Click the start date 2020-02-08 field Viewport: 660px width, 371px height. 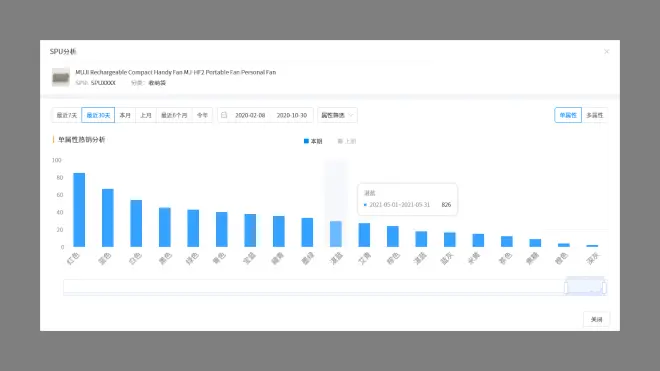click(x=250, y=115)
